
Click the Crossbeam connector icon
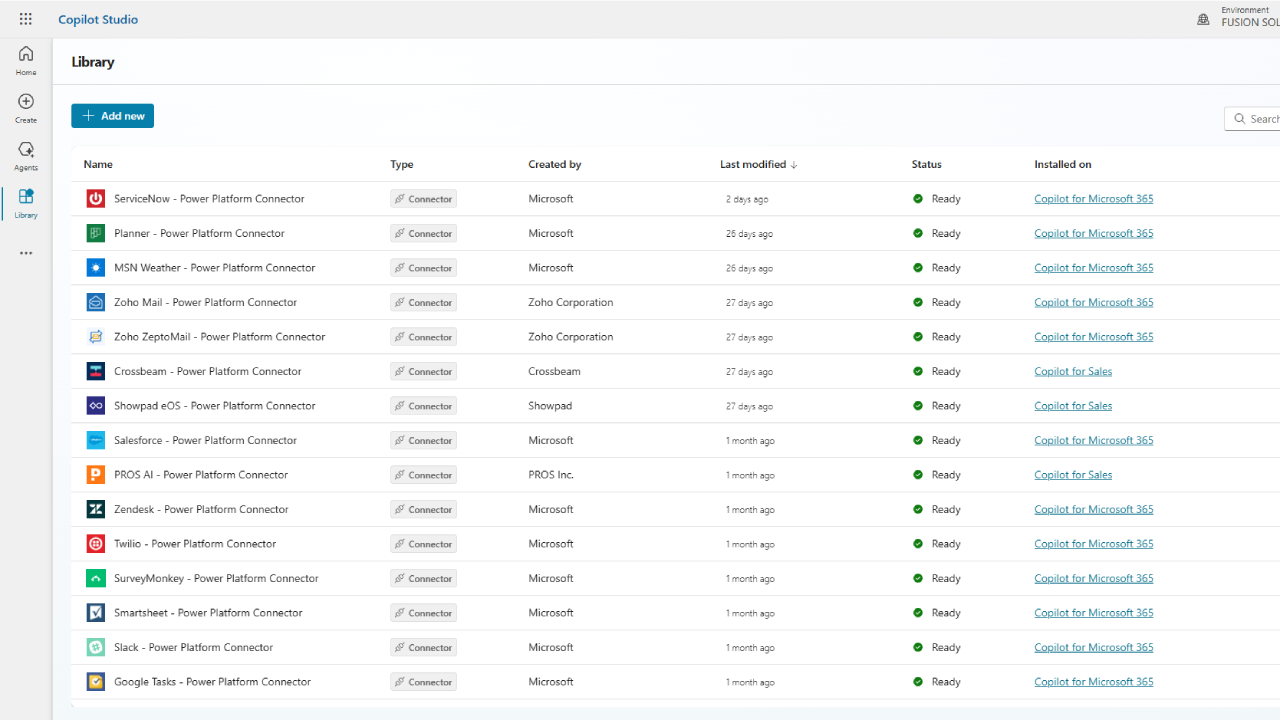(x=95, y=371)
